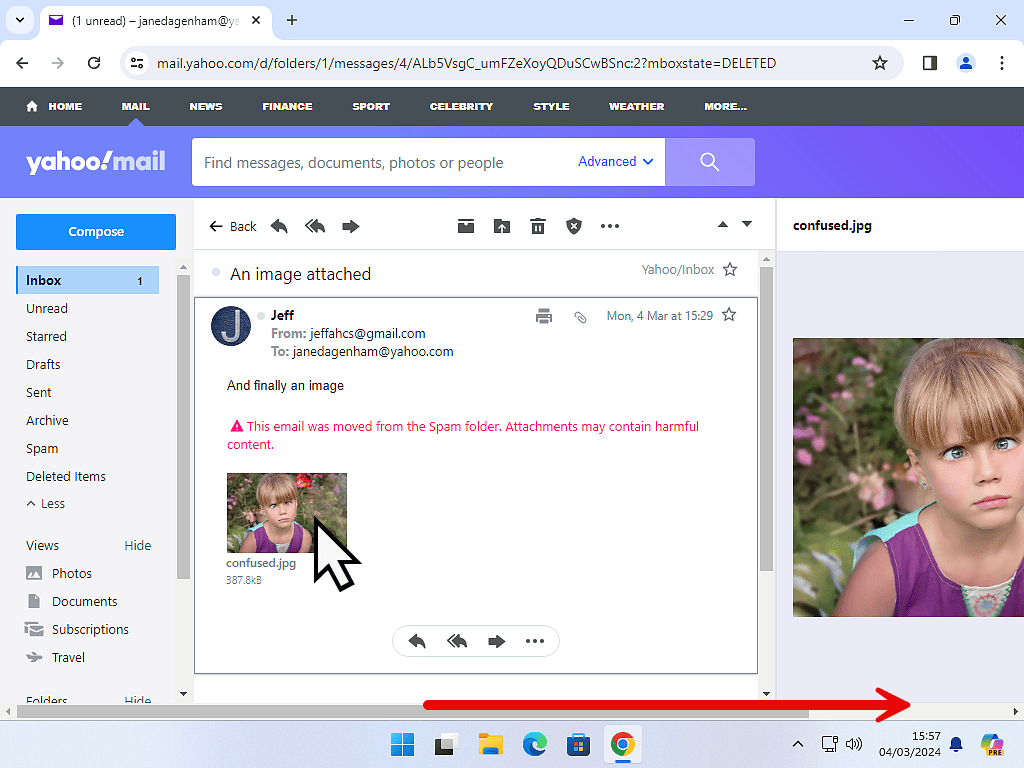Go Back to the message list
Screen dimensions: 1024x768
233,227
